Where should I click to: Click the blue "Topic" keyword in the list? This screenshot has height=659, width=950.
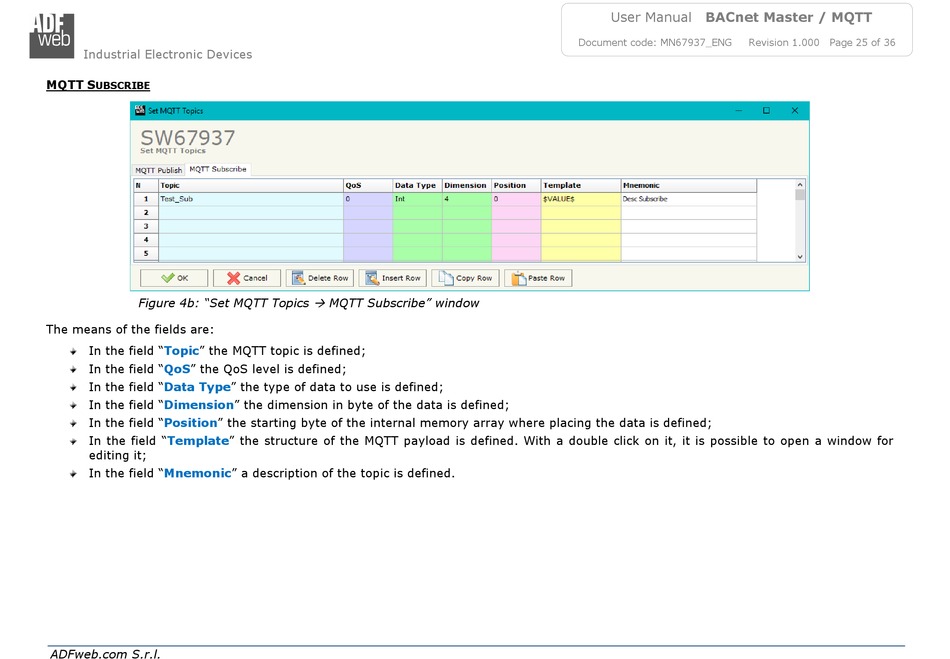click(182, 351)
